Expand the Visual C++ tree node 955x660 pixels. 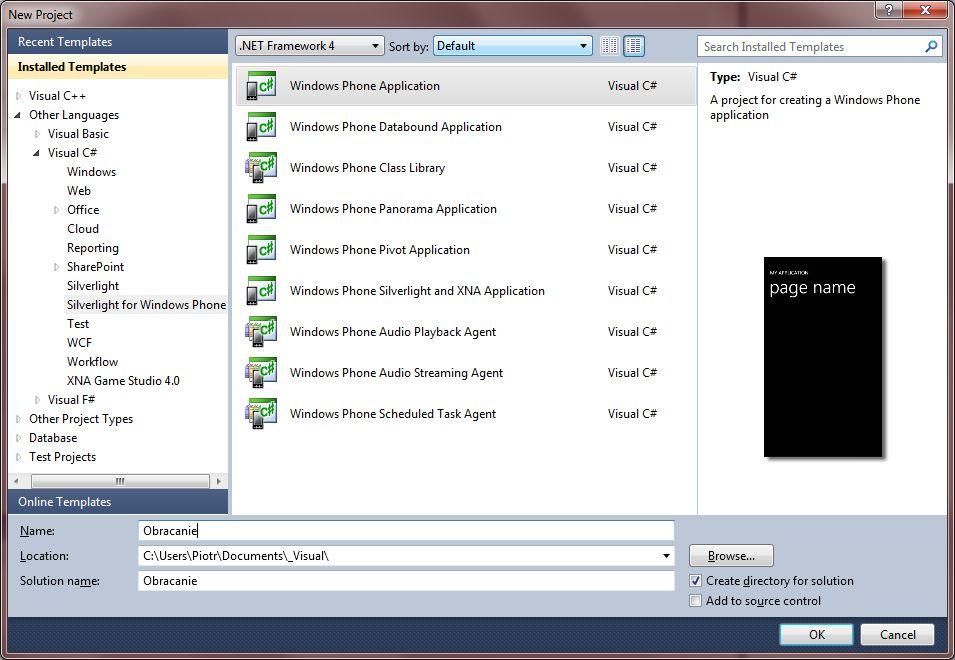[18, 96]
